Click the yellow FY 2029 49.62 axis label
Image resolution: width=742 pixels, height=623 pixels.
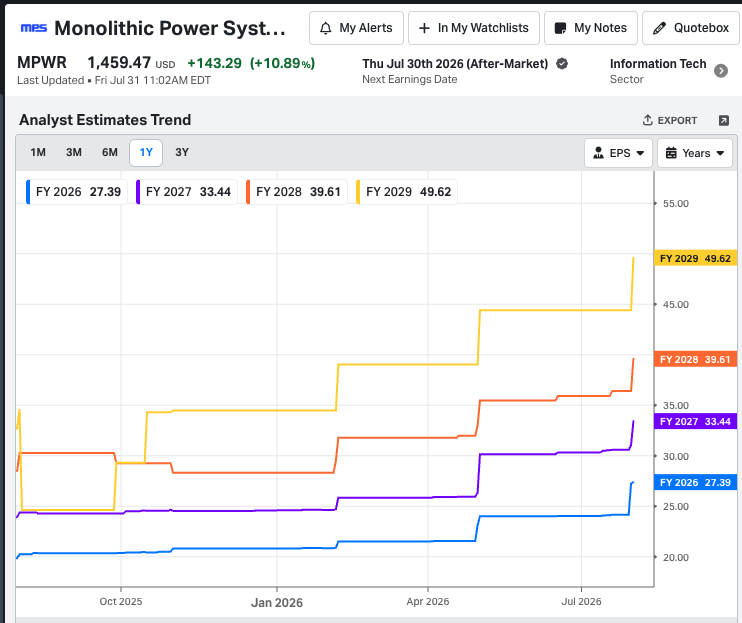(x=695, y=258)
